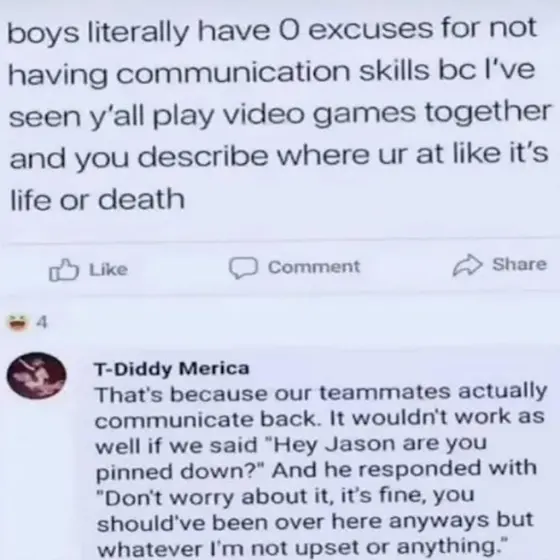View the reaction count showing 4
The width and height of the screenshot is (560, 560).
pyautogui.click(x=42, y=322)
